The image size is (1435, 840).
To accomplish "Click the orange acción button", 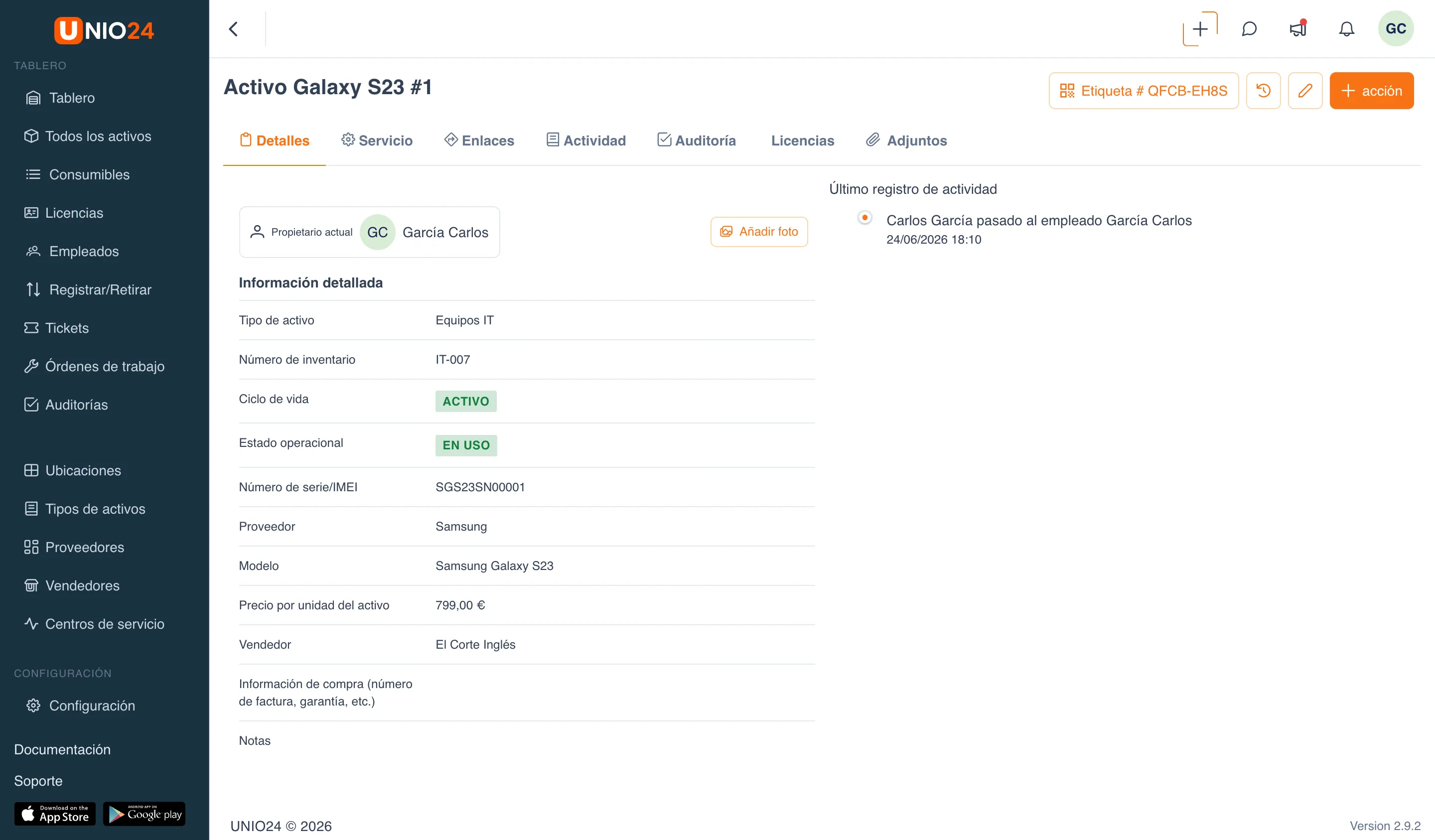I will point(1371,91).
